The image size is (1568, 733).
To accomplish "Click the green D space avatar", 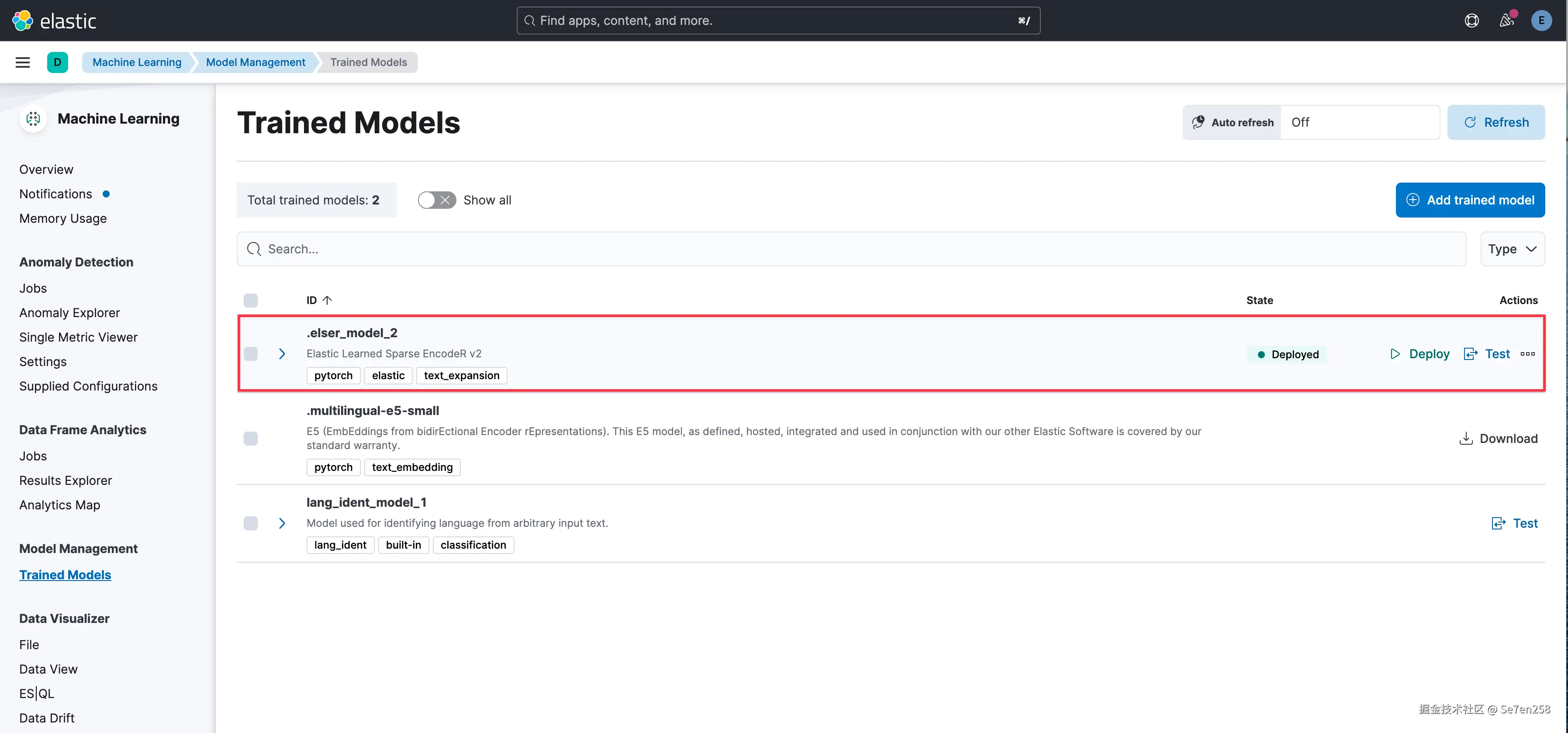I will (57, 62).
